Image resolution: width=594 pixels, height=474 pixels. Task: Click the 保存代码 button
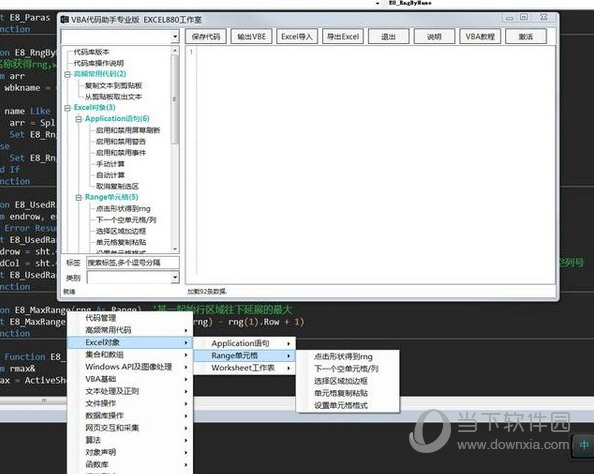coord(206,37)
